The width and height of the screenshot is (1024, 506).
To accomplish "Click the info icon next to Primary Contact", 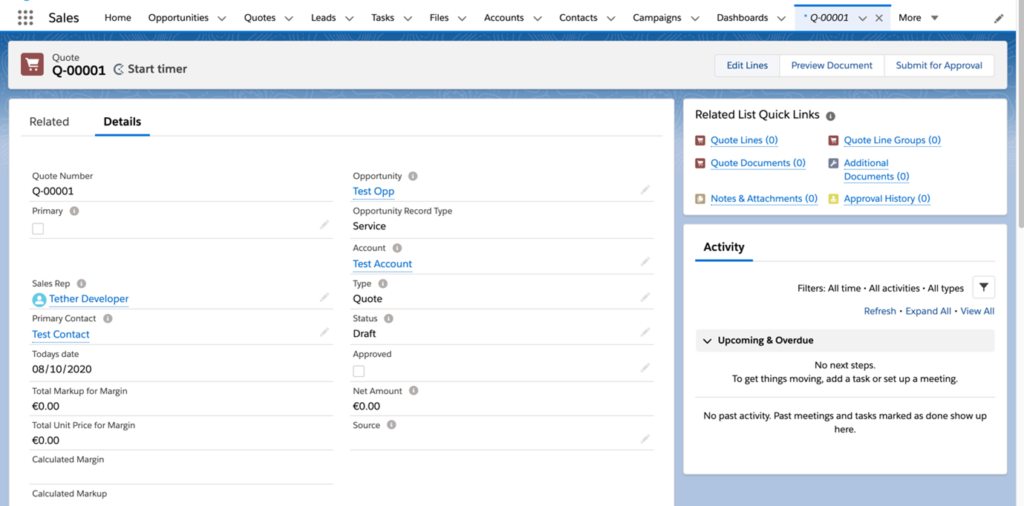I will [108, 319].
